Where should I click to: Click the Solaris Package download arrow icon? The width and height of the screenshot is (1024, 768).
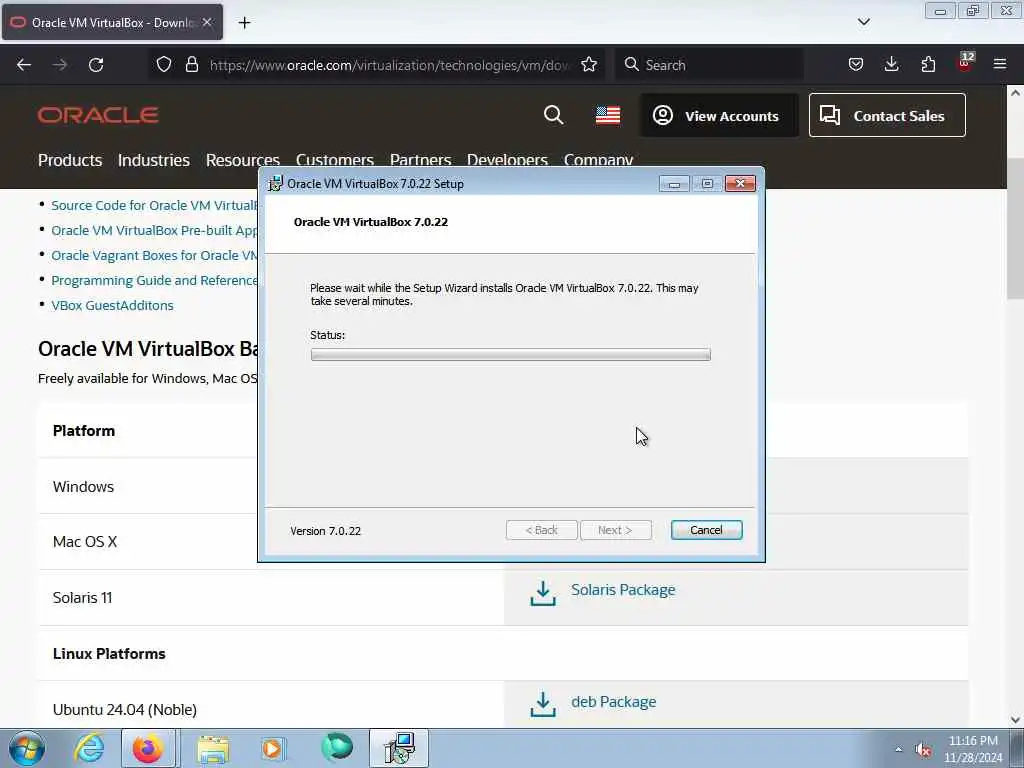click(543, 593)
